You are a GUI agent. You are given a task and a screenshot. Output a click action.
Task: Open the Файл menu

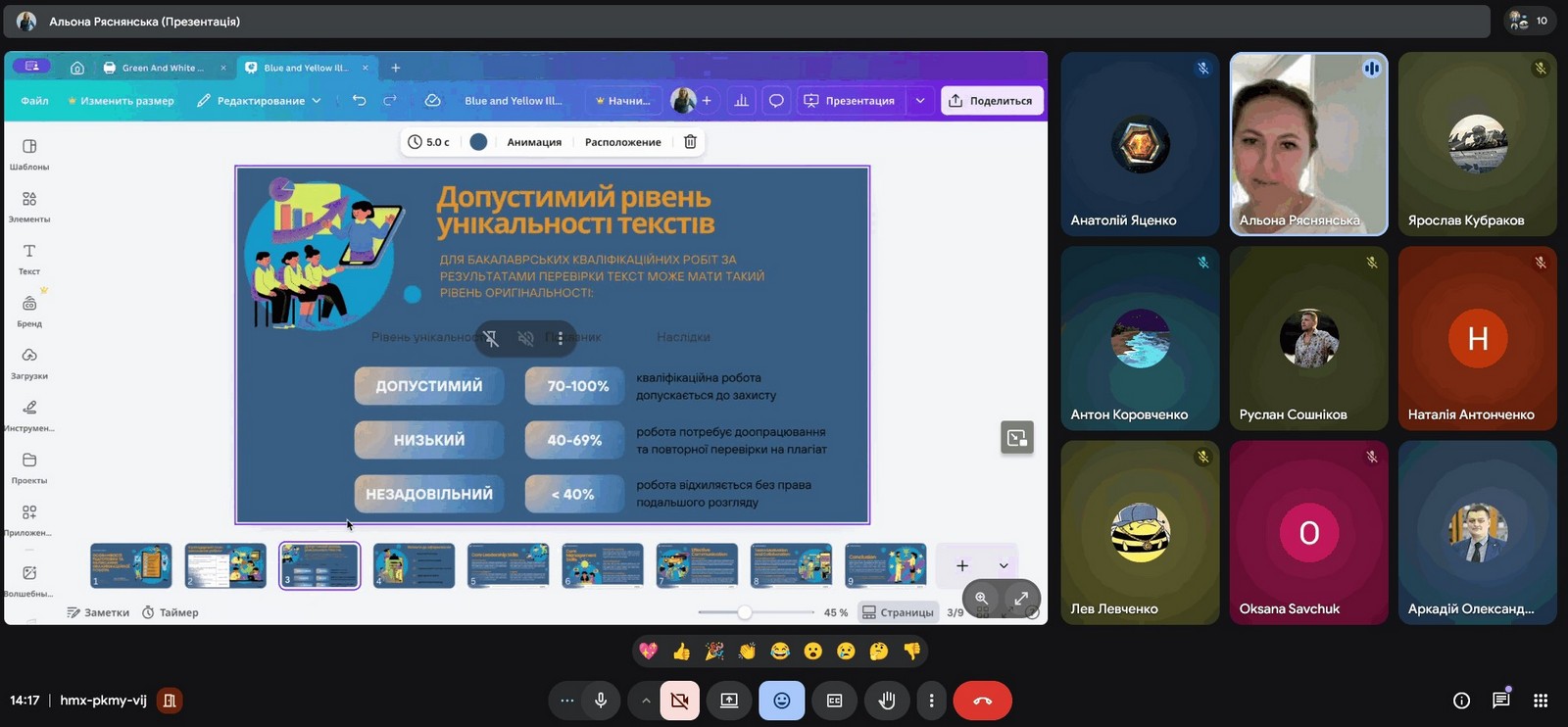(34, 101)
